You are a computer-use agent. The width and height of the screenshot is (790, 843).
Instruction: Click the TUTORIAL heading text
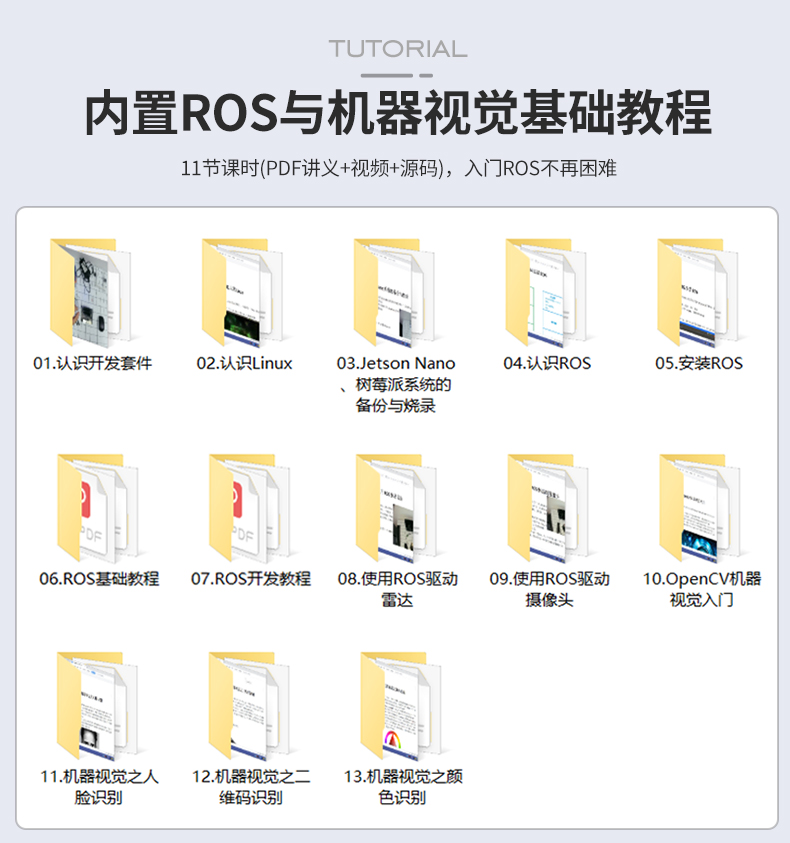tap(397, 49)
